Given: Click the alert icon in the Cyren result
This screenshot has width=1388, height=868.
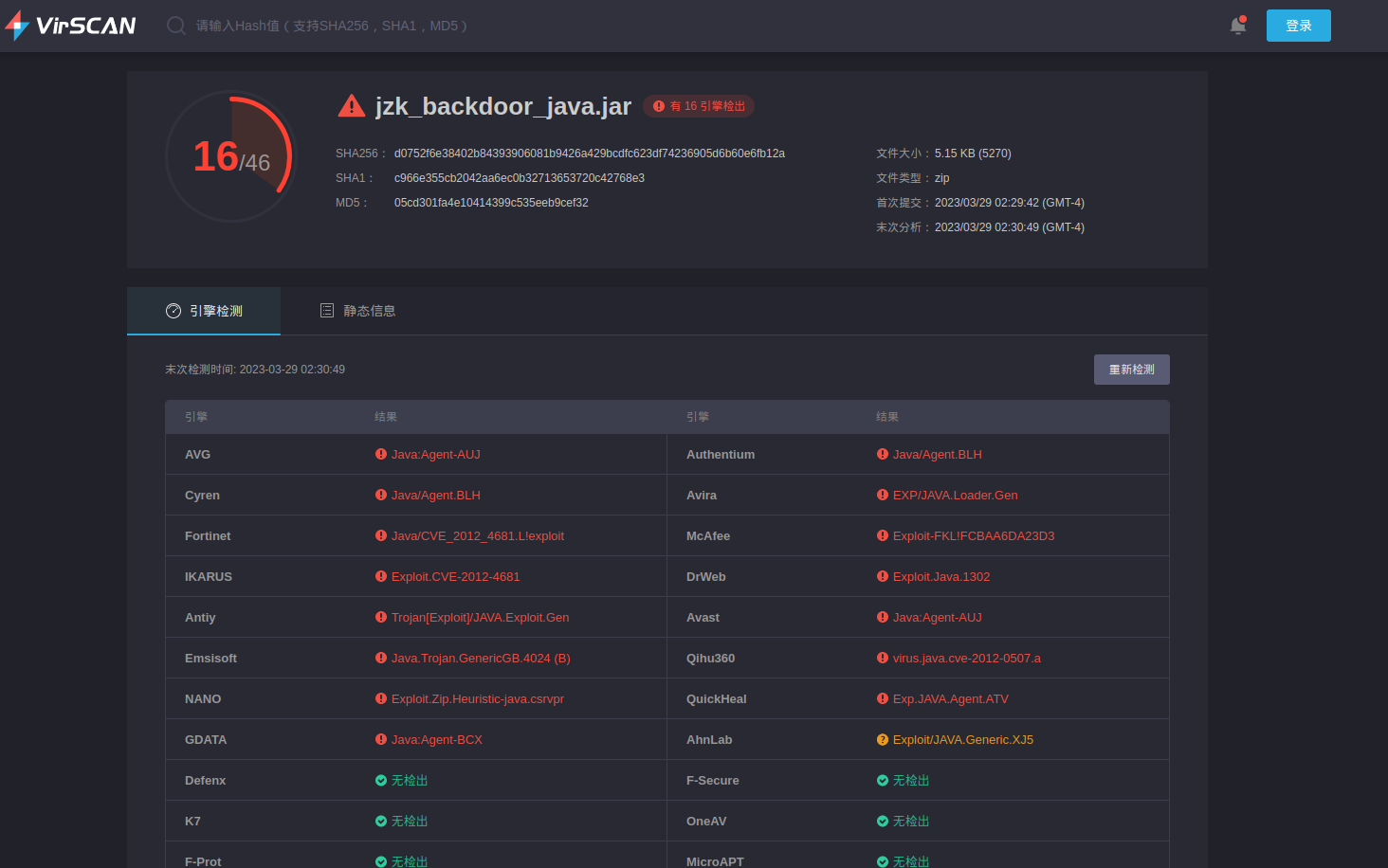Looking at the screenshot, I should click(x=381, y=495).
